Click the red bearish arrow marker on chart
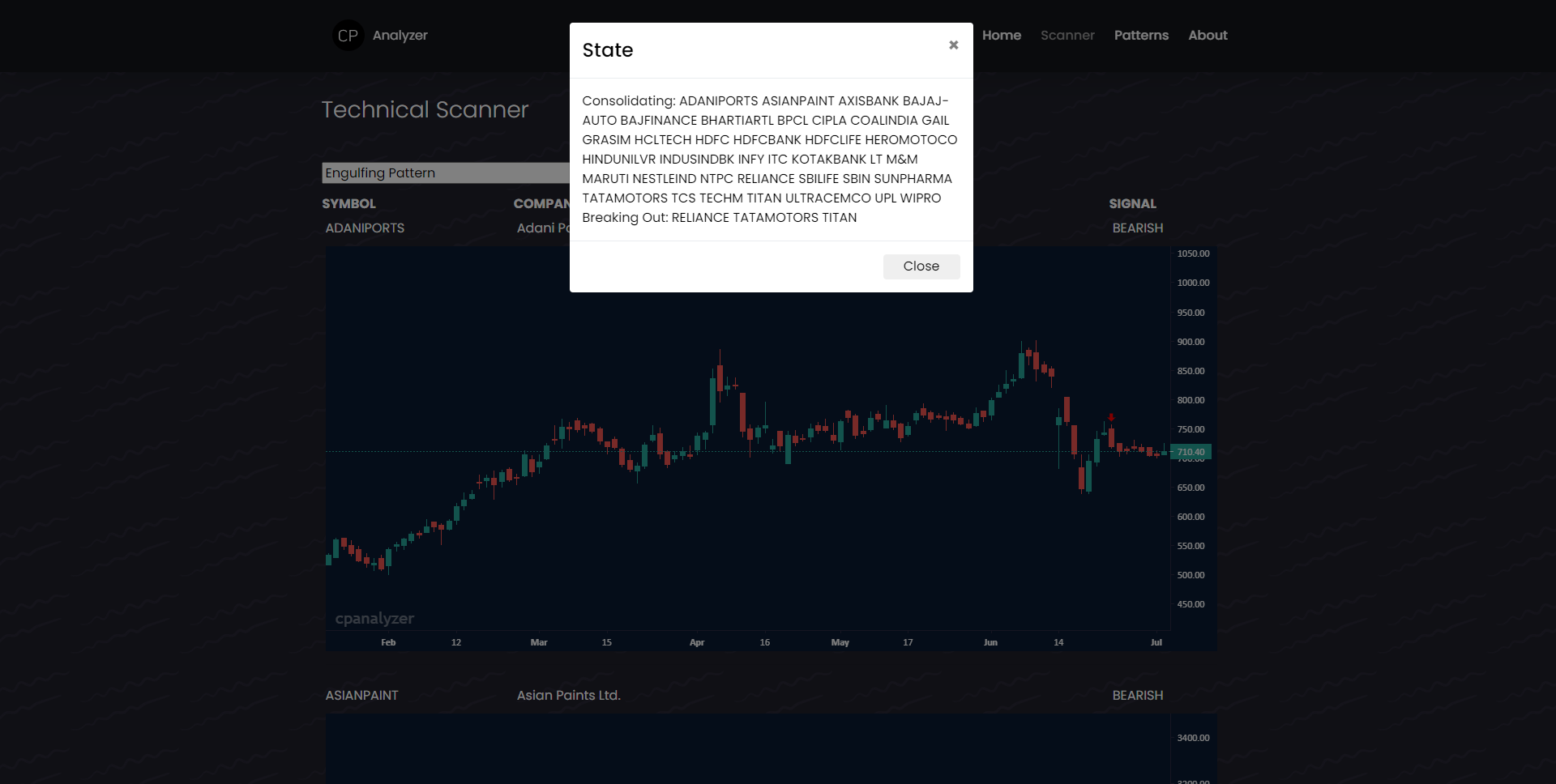Viewport: 1556px width, 784px height. click(1111, 418)
